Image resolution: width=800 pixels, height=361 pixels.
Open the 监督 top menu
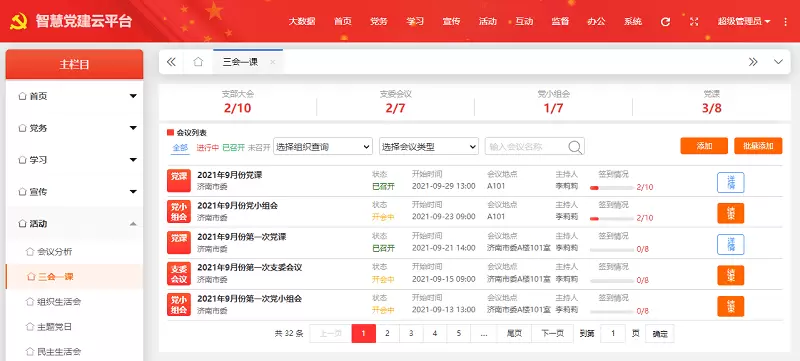click(x=560, y=21)
